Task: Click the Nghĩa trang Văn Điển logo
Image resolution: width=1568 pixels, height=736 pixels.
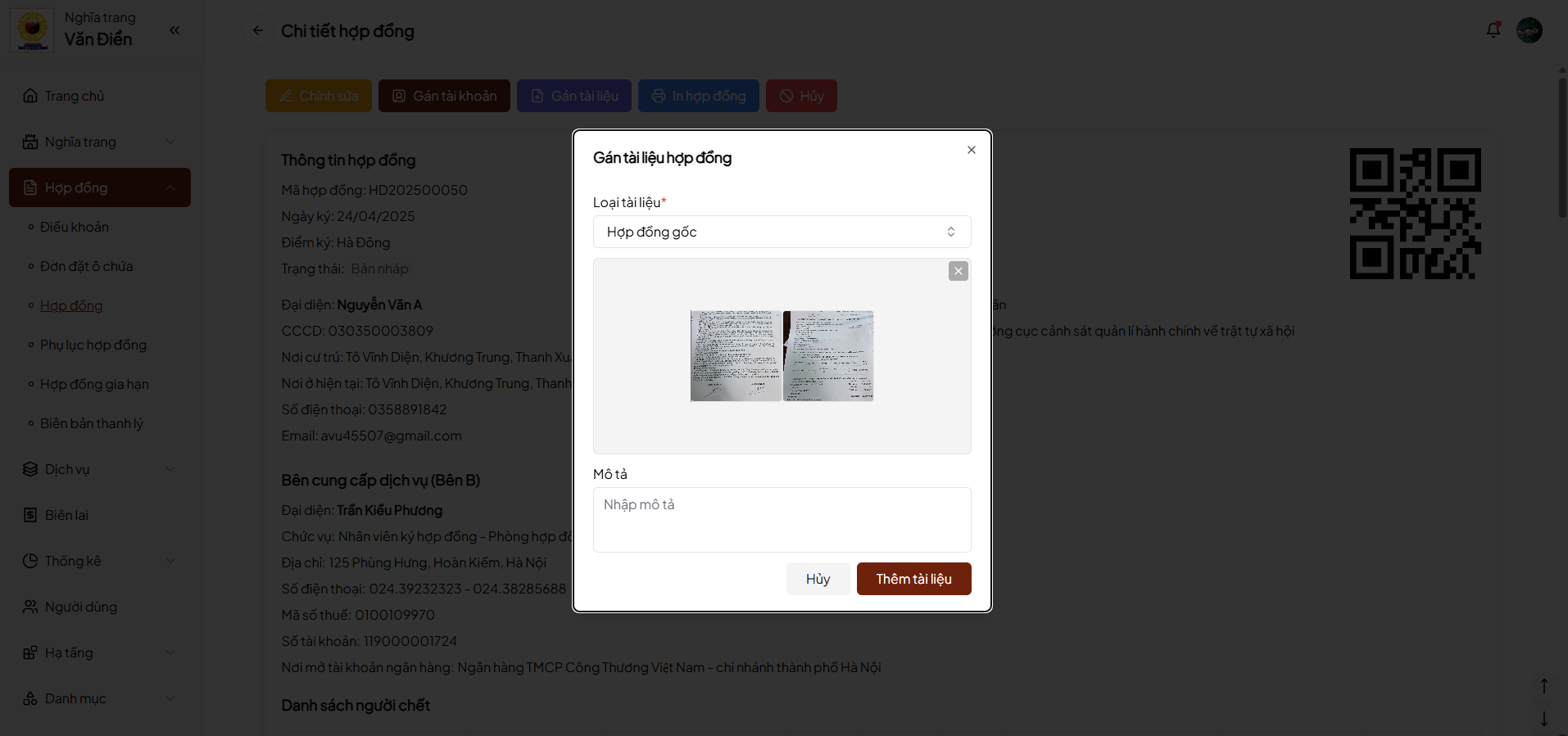Action: tap(33, 30)
